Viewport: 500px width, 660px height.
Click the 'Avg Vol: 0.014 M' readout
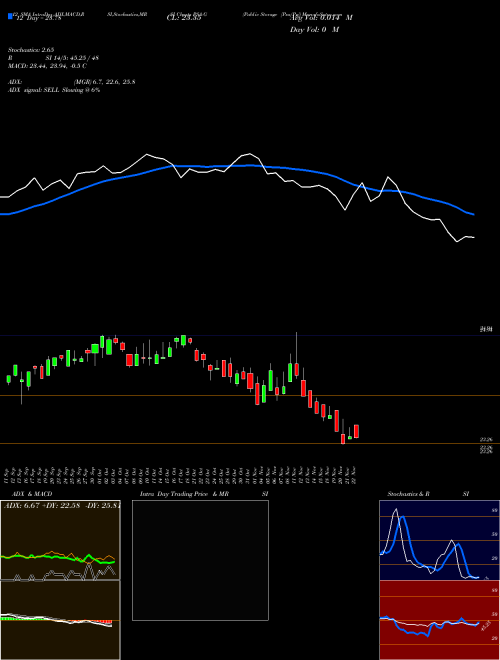click(321, 18)
